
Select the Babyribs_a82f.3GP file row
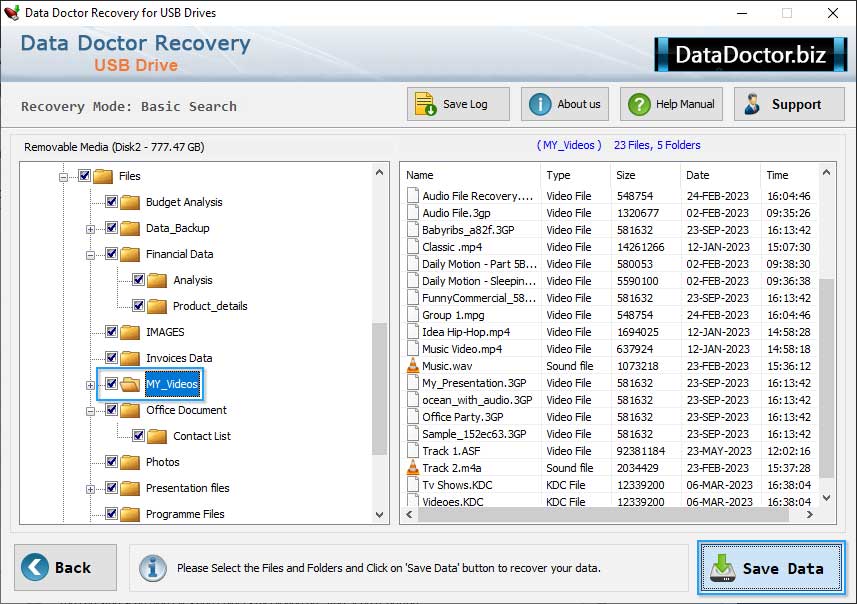click(x=611, y=230)
